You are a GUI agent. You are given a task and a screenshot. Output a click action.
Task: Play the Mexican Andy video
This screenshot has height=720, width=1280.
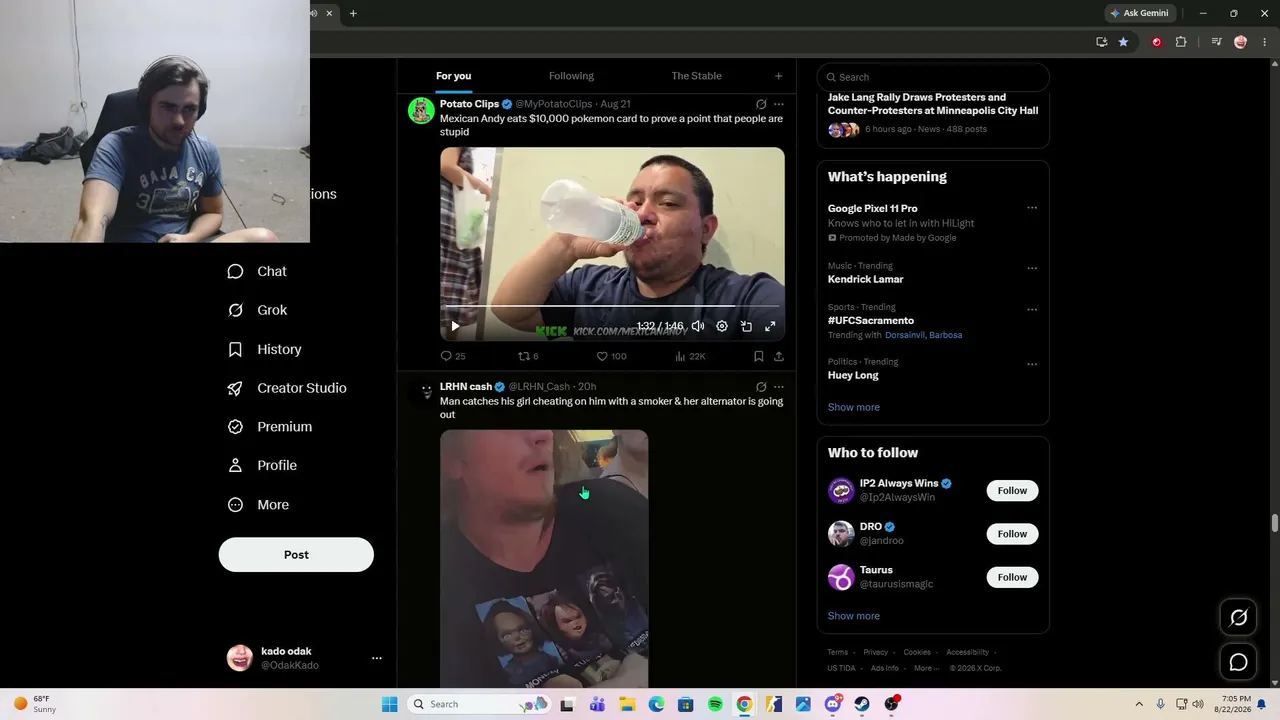455,326
